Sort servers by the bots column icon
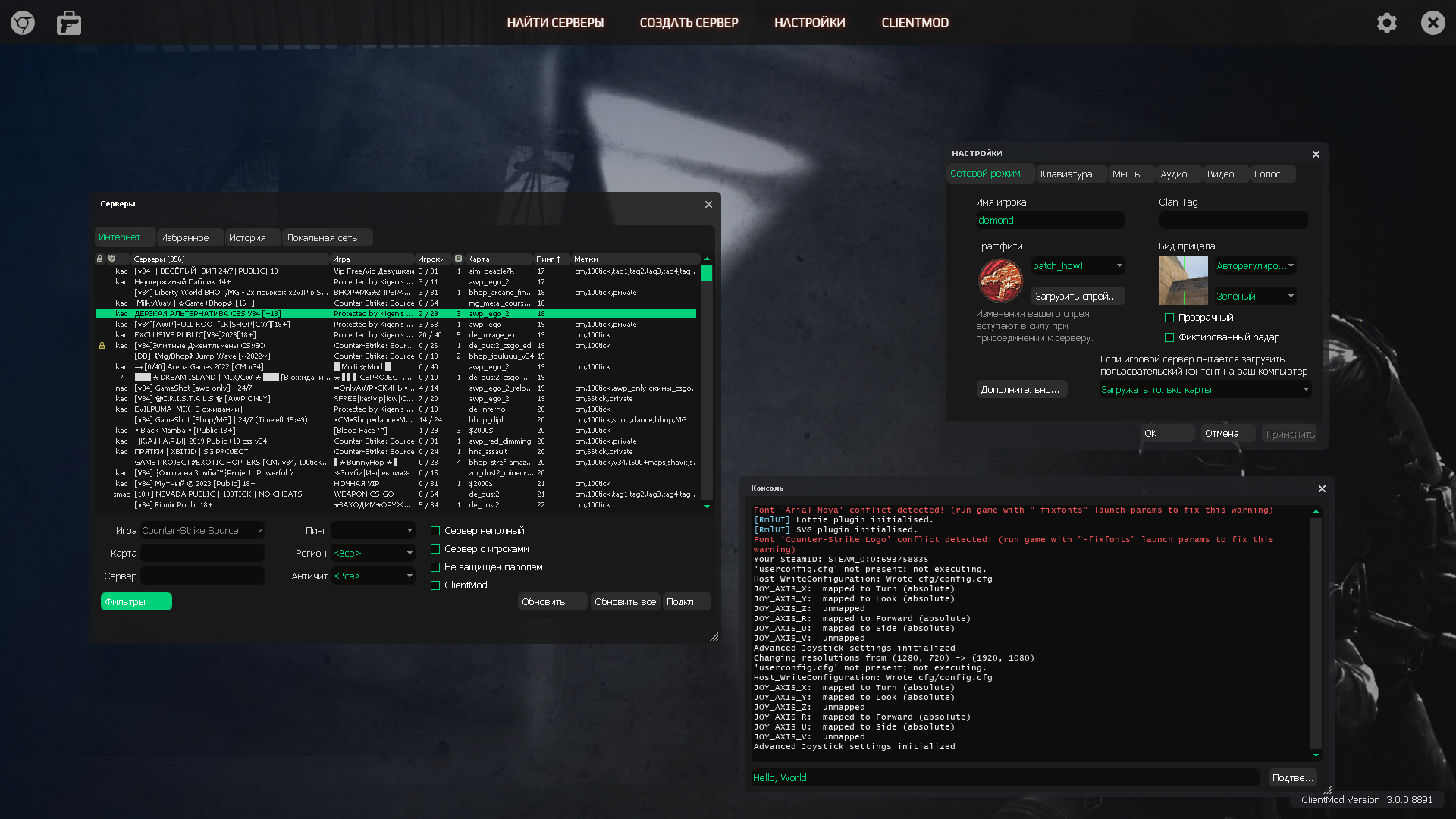The width and height of the screenshot is (1456, 819). coord(458,259)
